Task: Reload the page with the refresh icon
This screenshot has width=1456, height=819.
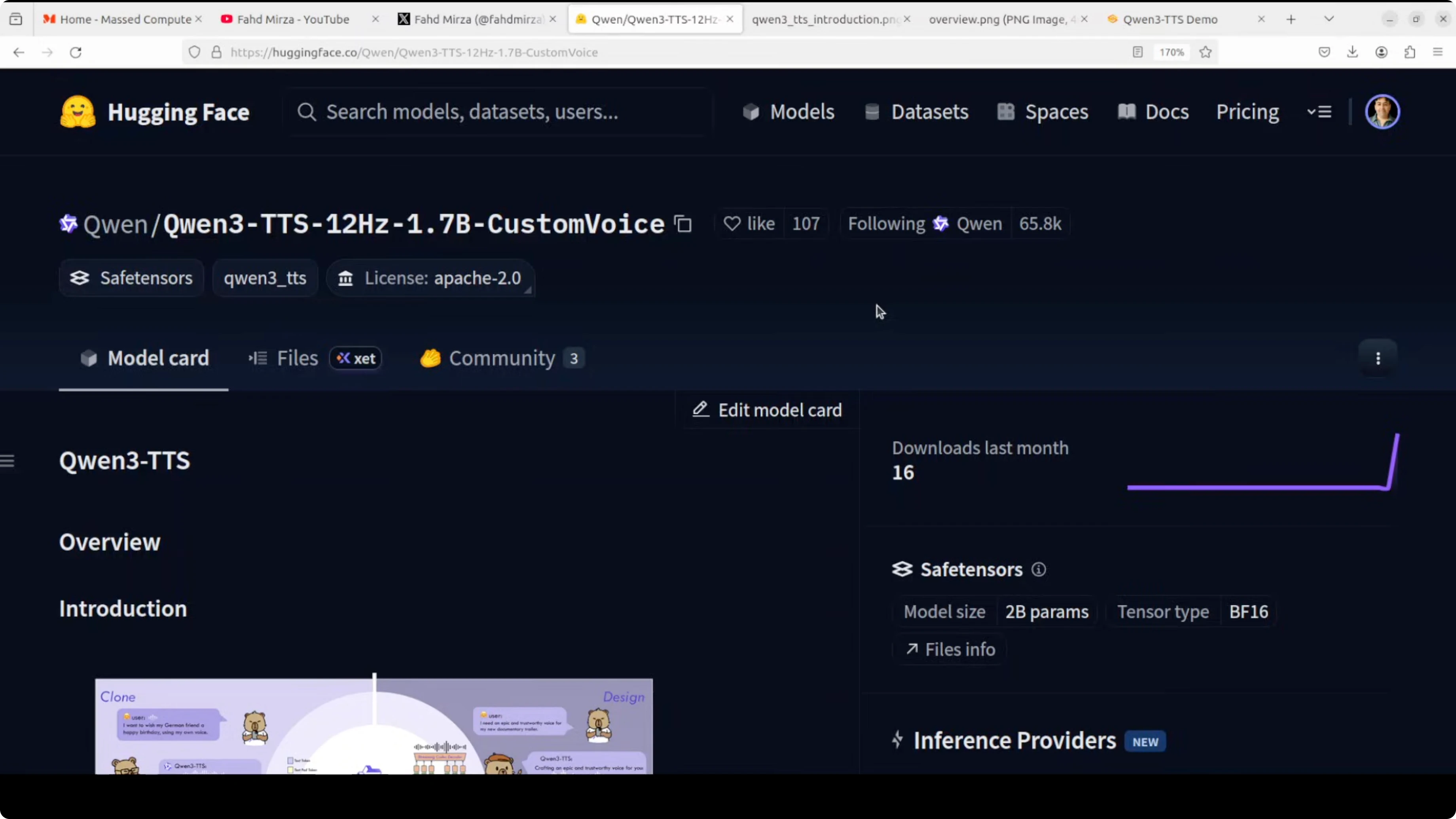Action: tap(76, 53)
